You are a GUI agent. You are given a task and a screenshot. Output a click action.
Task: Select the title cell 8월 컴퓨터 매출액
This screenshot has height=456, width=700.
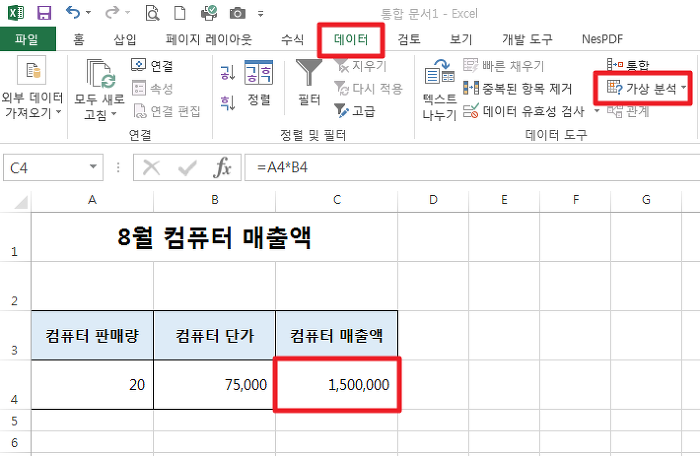coord(214,237)
